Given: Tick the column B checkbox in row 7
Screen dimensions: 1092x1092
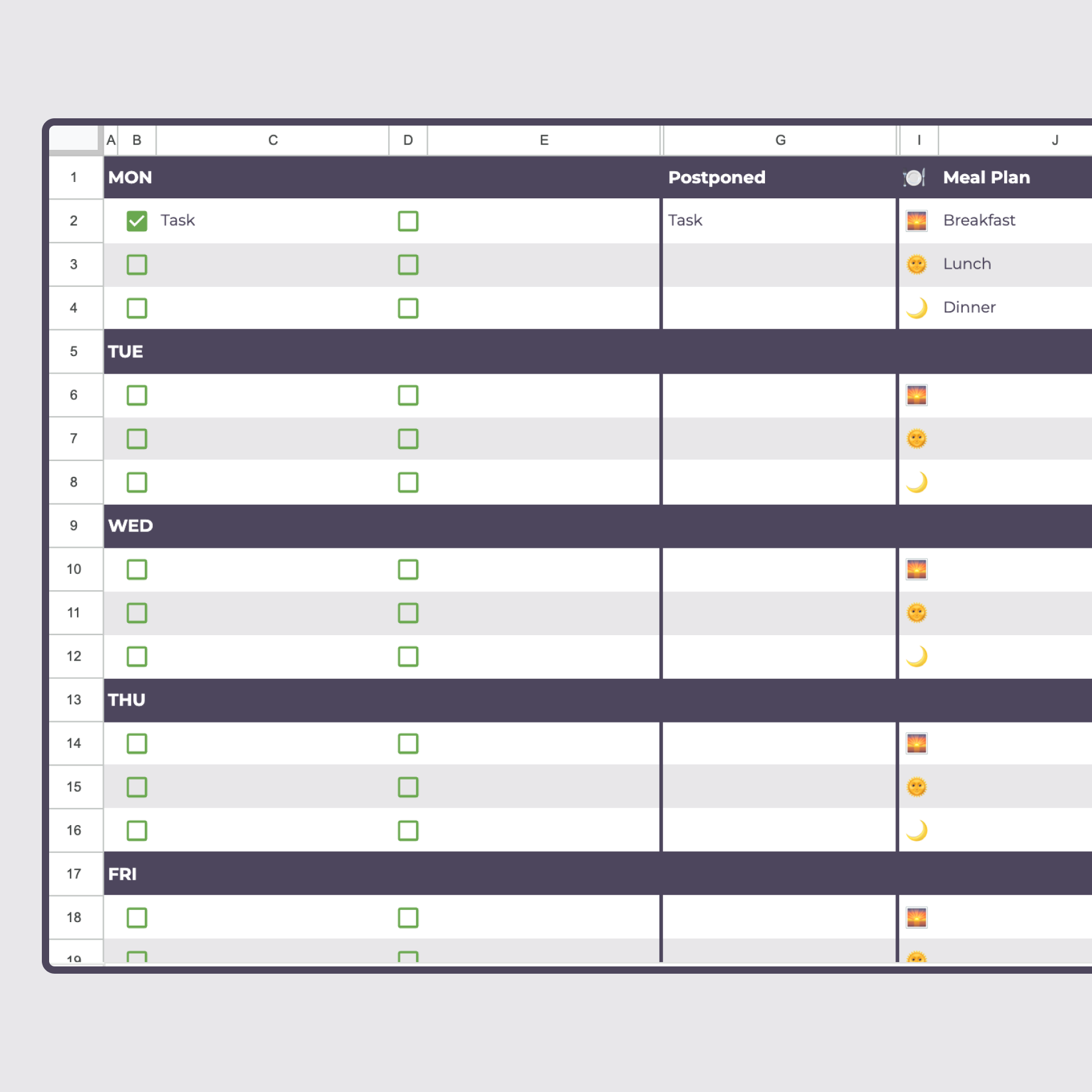Looking at the screenshot, I should coord(137,439).
